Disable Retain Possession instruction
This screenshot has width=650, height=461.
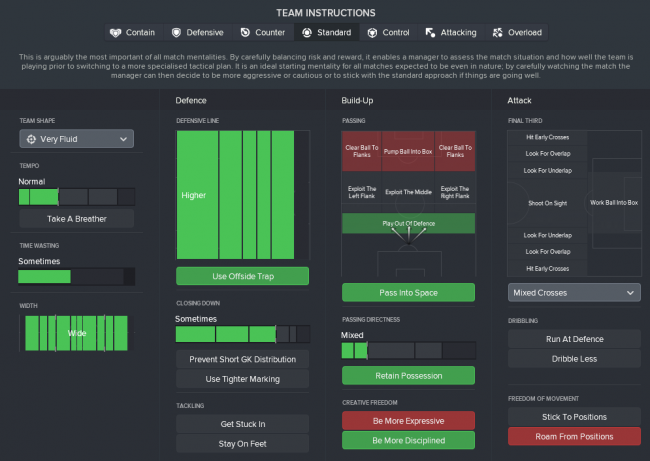pos(408,375)
